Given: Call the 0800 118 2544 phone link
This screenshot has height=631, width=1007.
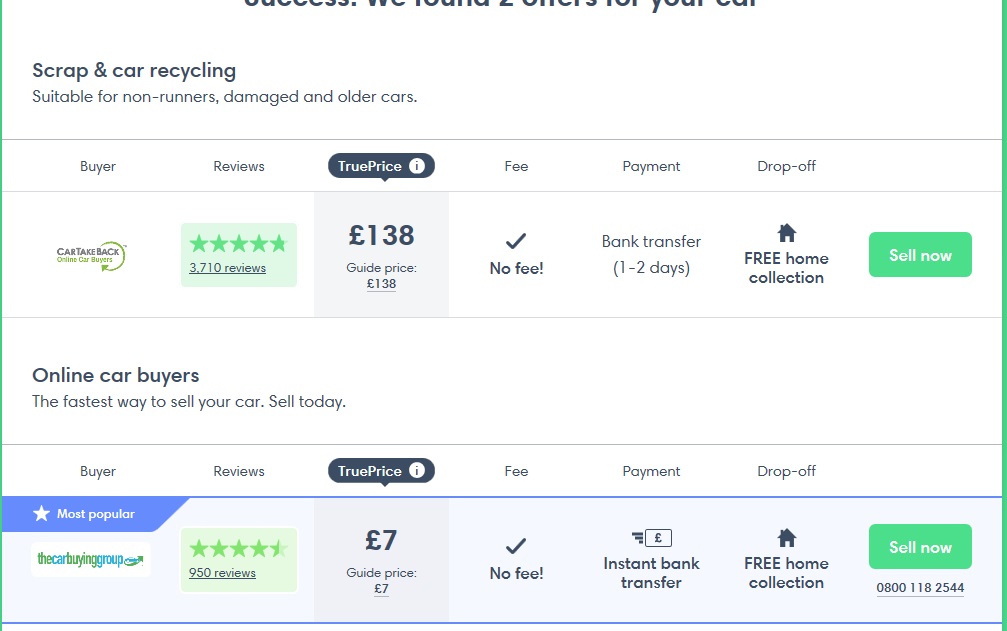Looking at the screenshot, I should pyautogui.click(x=920, y=588).
